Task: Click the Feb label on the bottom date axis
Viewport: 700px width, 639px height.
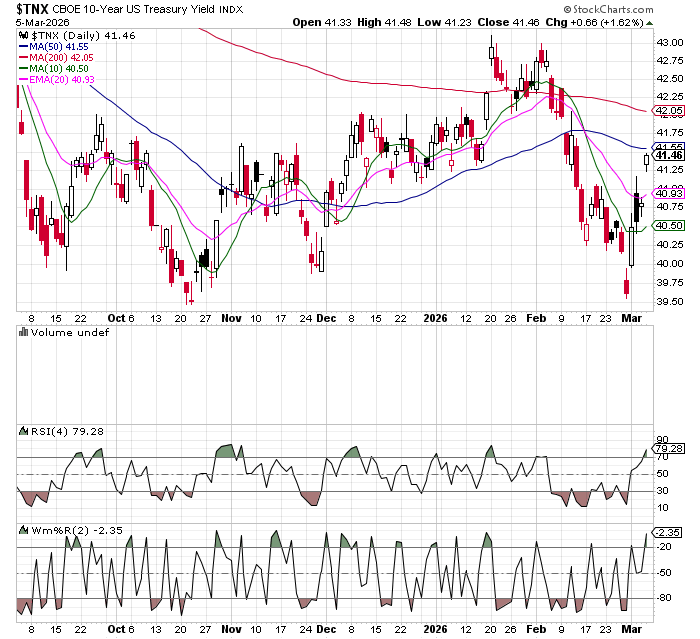Action: (536, 629)
